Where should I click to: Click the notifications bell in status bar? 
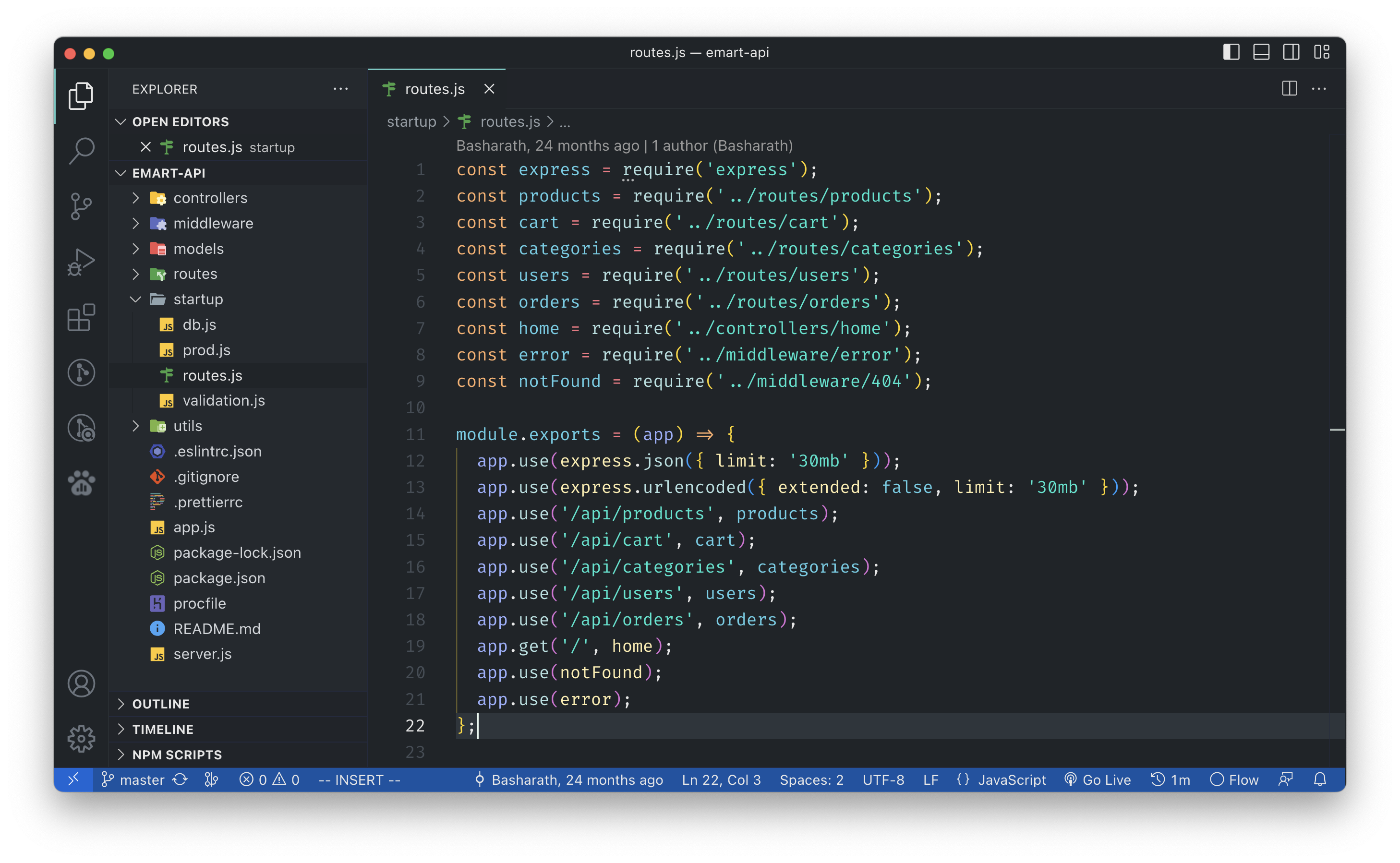pyautogui.click(x=1319, y=779)
